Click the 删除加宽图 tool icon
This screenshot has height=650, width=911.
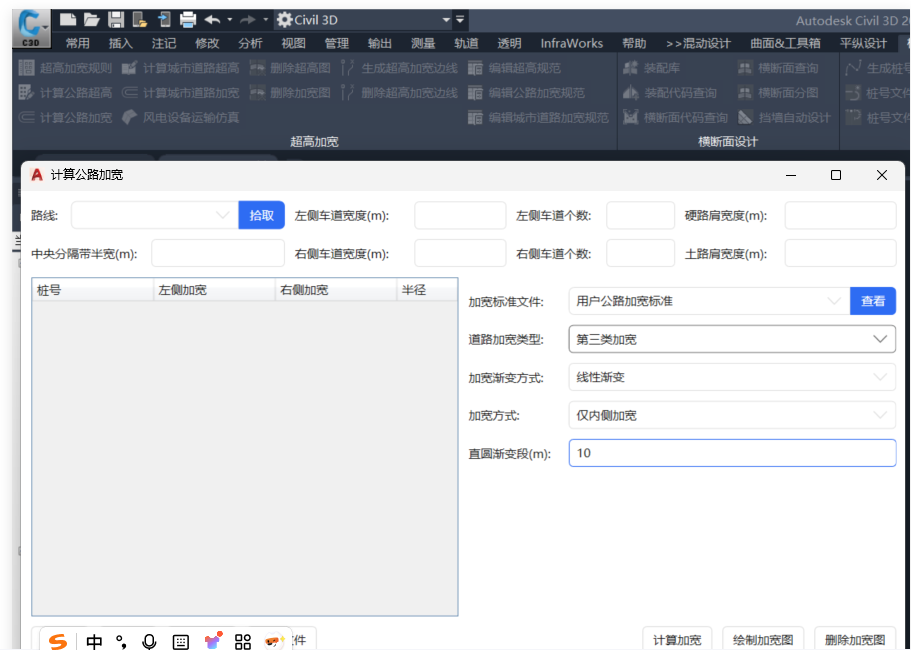[257, 92]
